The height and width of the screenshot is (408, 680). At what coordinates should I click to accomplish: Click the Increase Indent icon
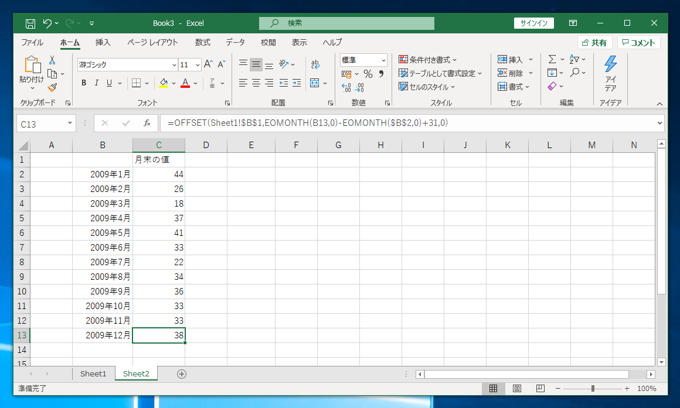pos(297,83)
